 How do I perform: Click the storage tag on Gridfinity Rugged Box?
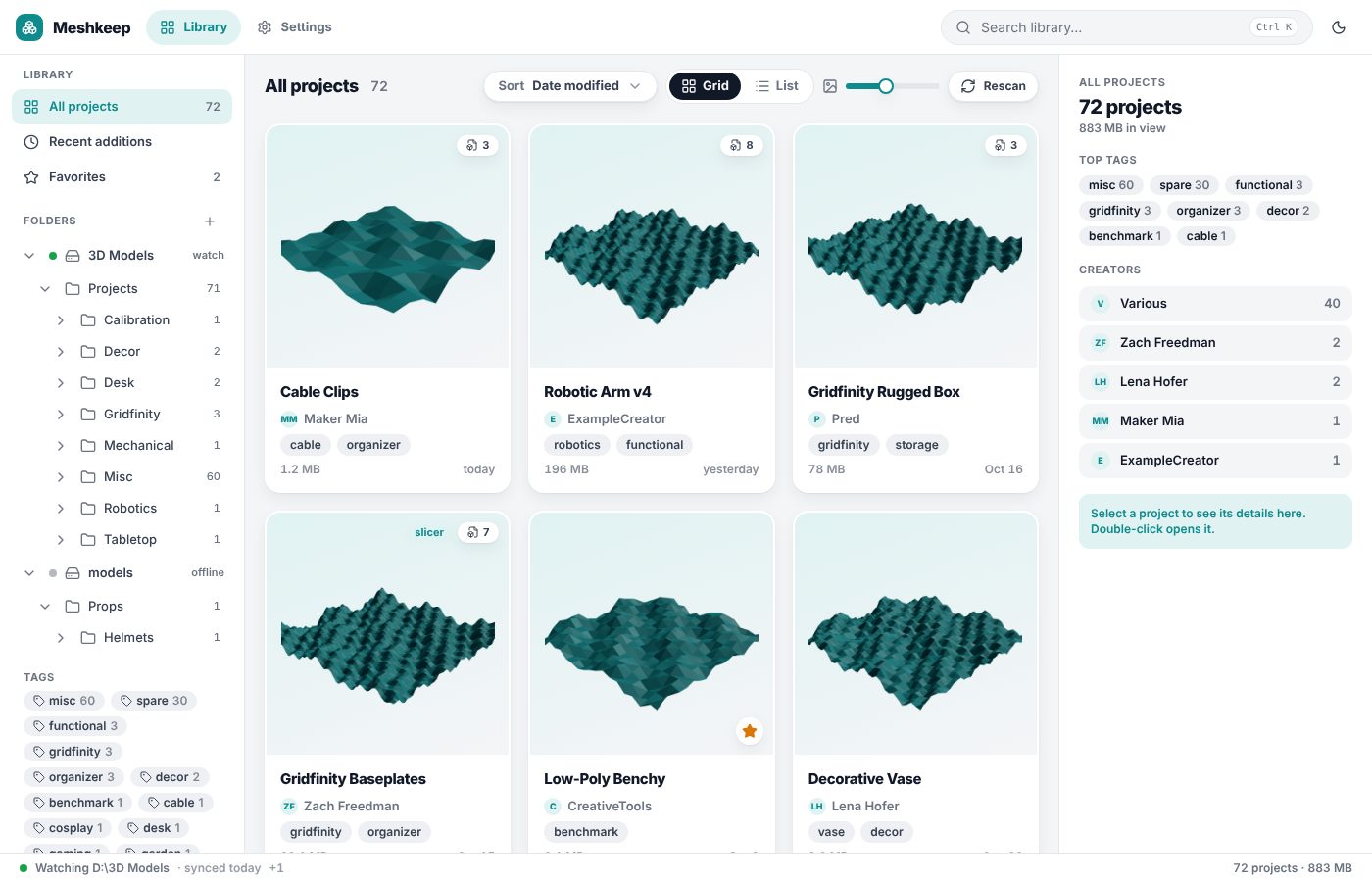[917, 445]
